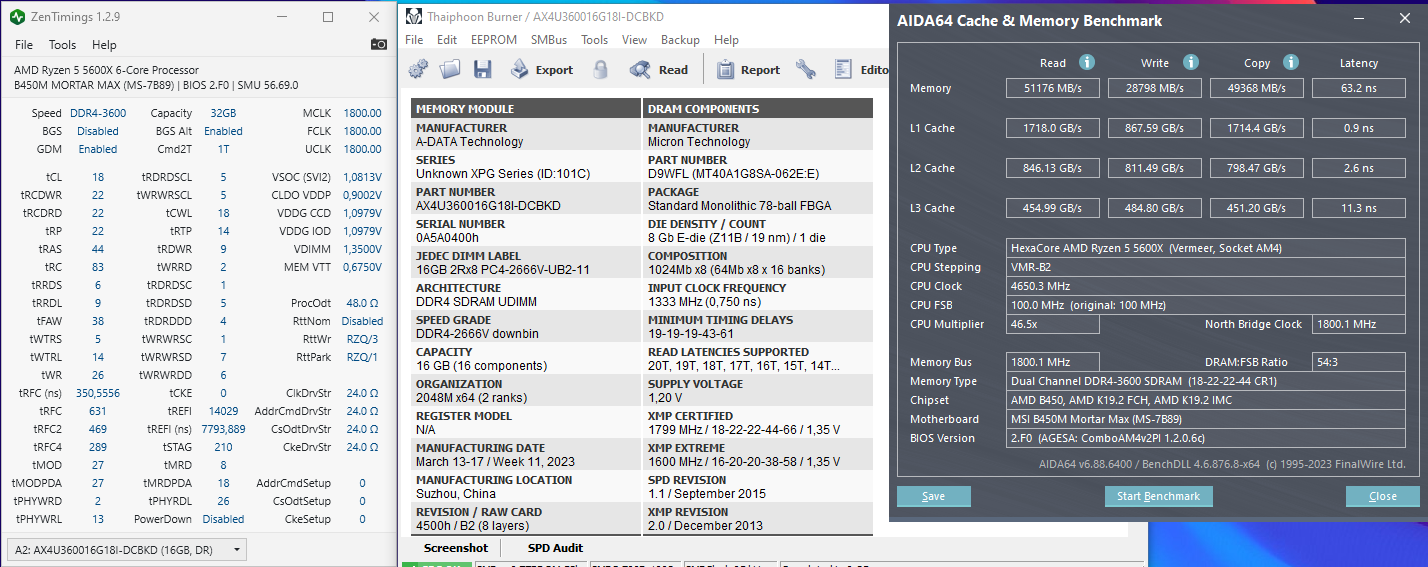Open ZenTimings memory module selector dropdown
Image resolution: width=1428 pixels, height=567 pixels.
[x=126, y=549]
